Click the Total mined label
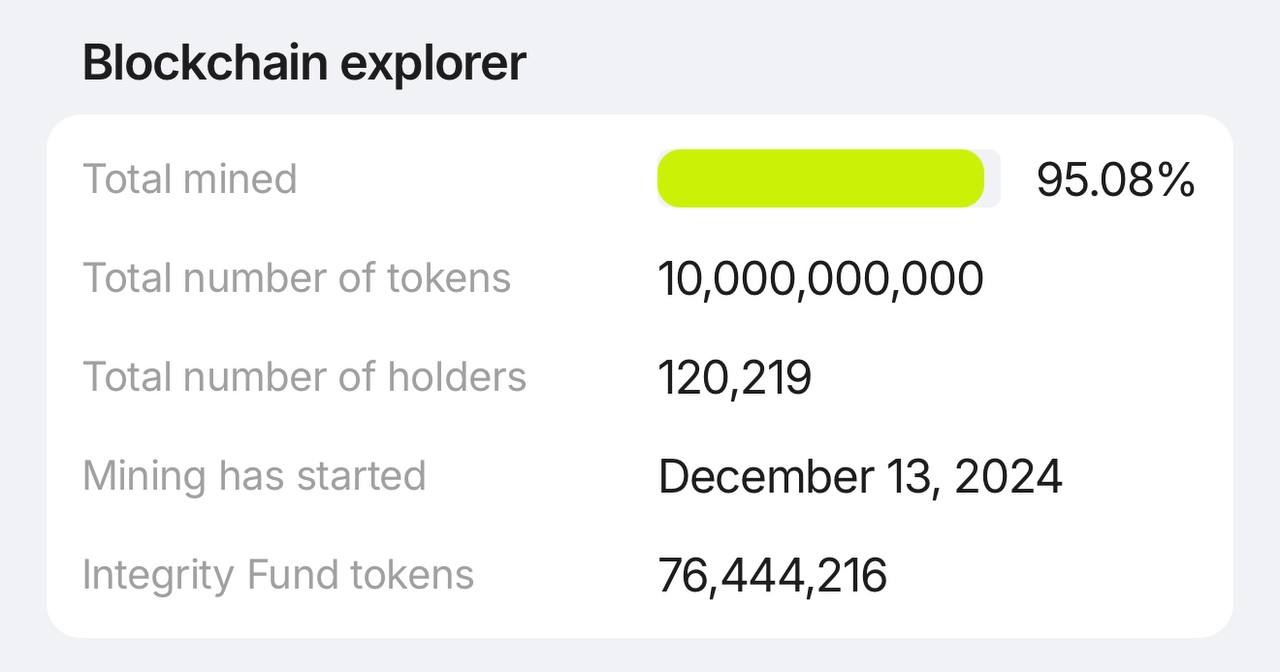Screen dimensions: 1280x672 point(190,179)
